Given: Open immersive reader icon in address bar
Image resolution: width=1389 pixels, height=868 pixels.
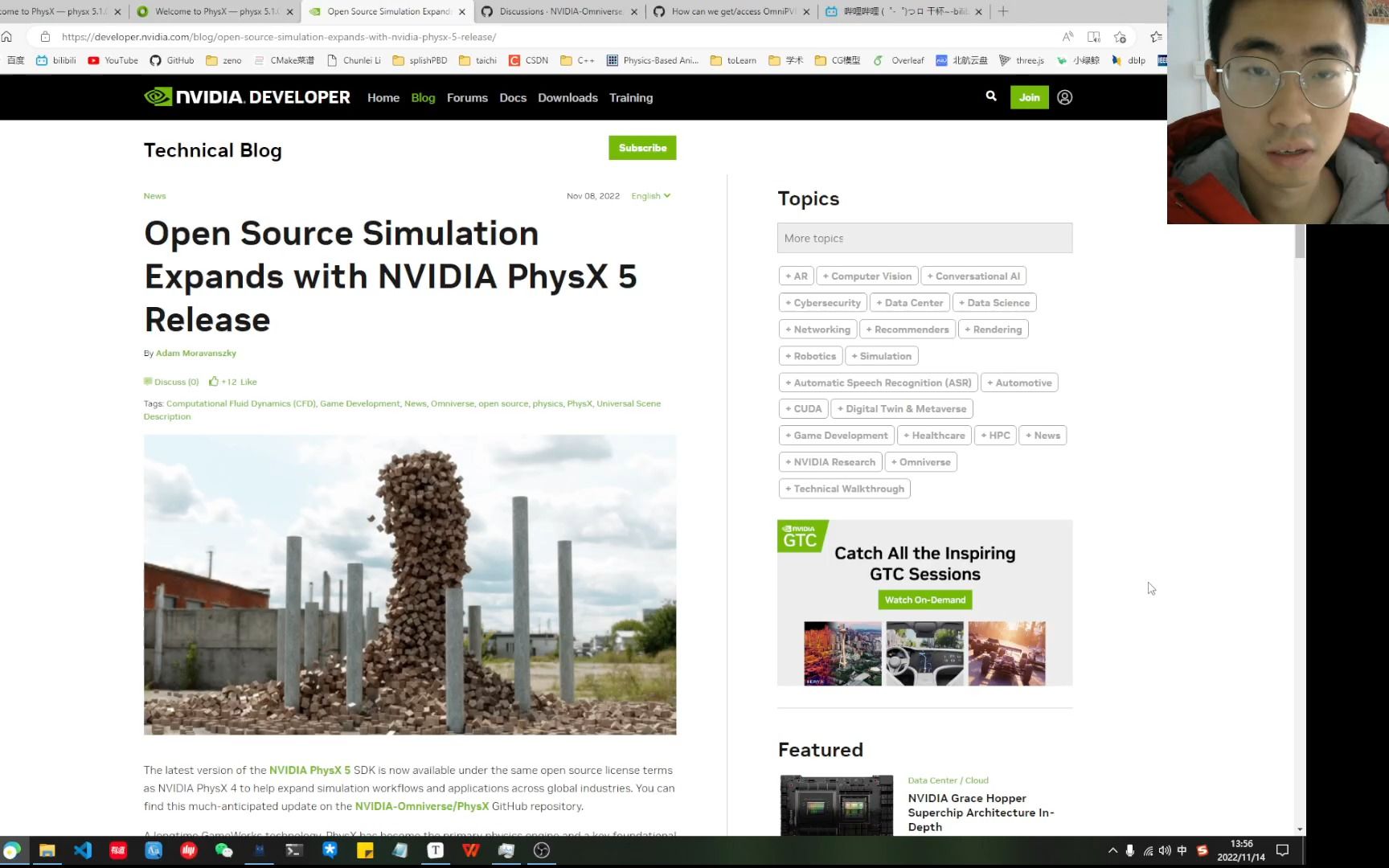Looking at the screenshot, I should (1094, 37).
